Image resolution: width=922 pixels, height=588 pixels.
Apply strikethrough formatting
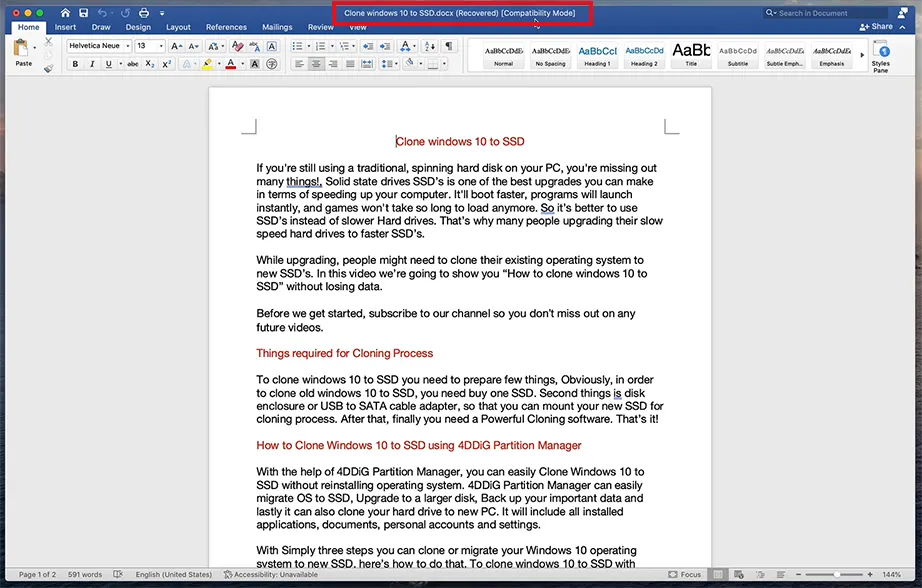[133, 64]
